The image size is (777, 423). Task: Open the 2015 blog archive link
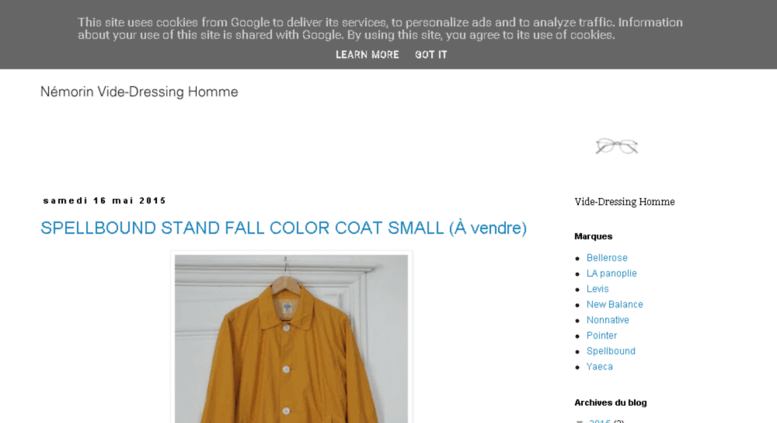point(600,421)
